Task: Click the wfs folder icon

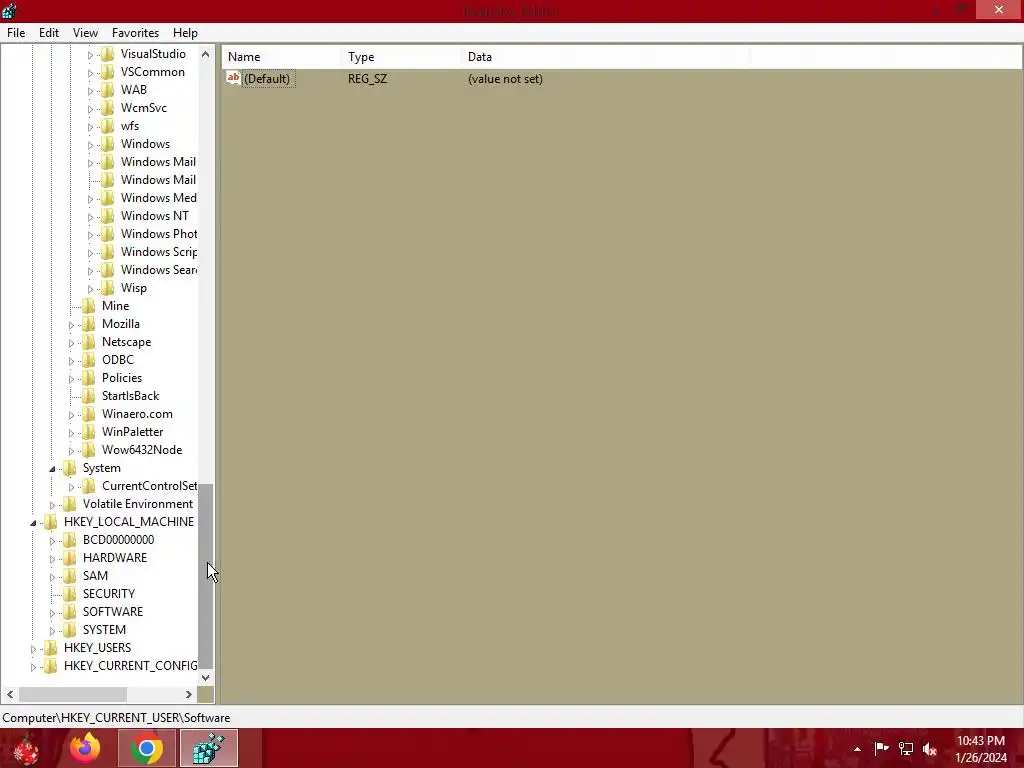Action: tap(108, 126)
